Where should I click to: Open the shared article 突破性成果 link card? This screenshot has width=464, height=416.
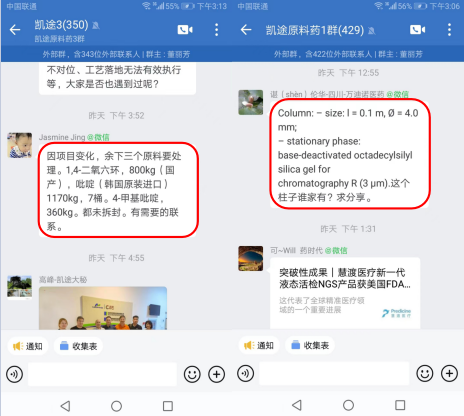(345, 293)
